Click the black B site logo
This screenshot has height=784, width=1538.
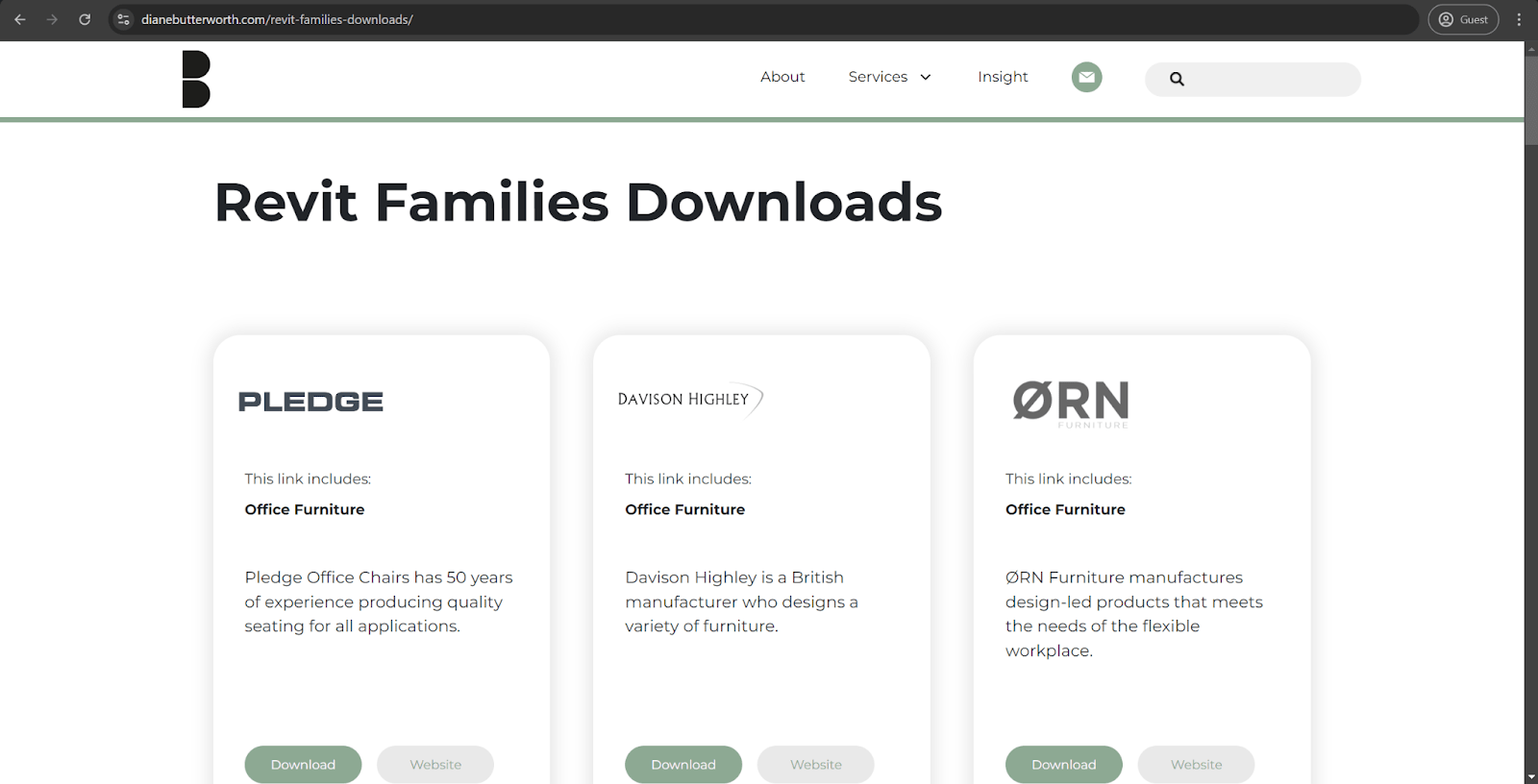tap(196, 79)
